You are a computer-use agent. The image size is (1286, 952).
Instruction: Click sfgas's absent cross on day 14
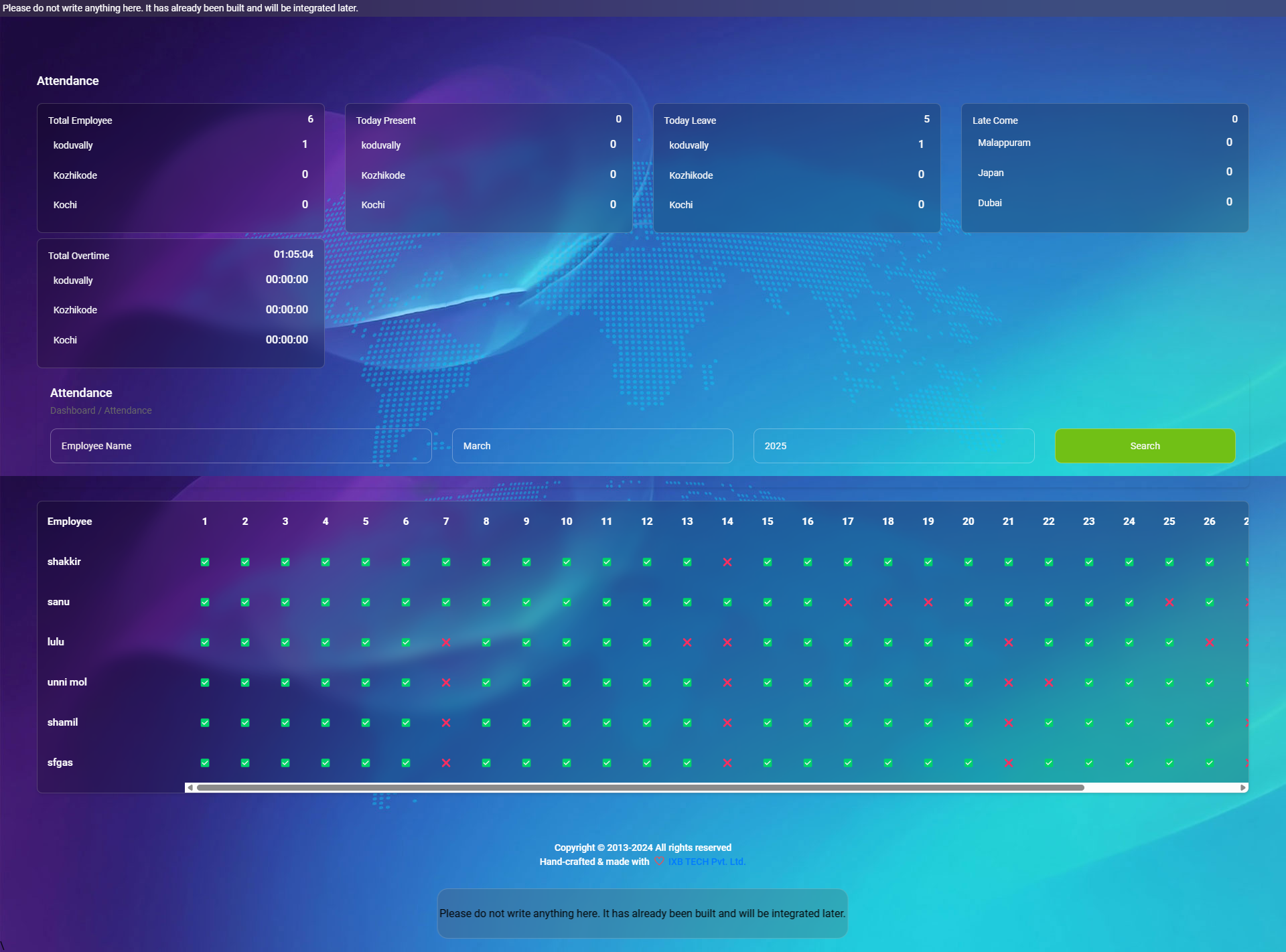[727, 763]
